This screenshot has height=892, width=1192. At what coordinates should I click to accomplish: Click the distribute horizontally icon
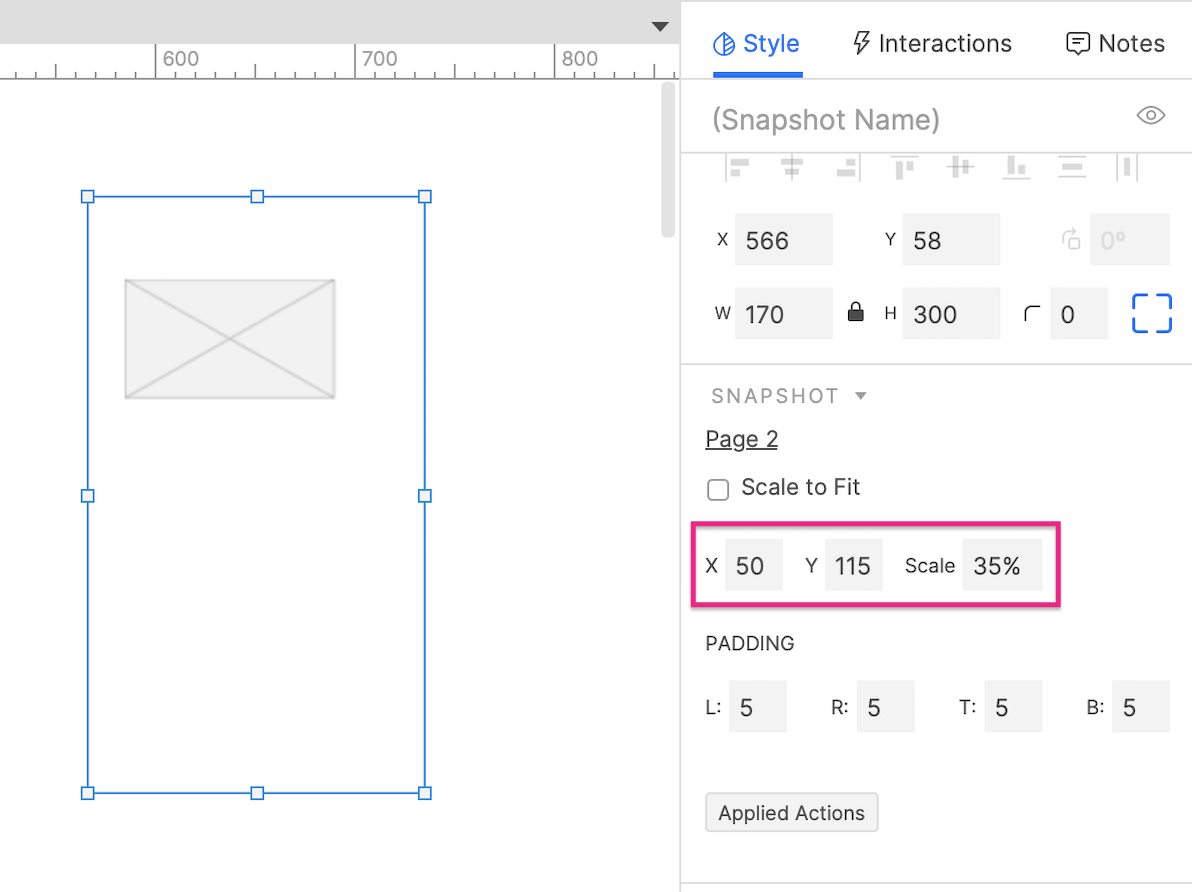[1127, 167]
